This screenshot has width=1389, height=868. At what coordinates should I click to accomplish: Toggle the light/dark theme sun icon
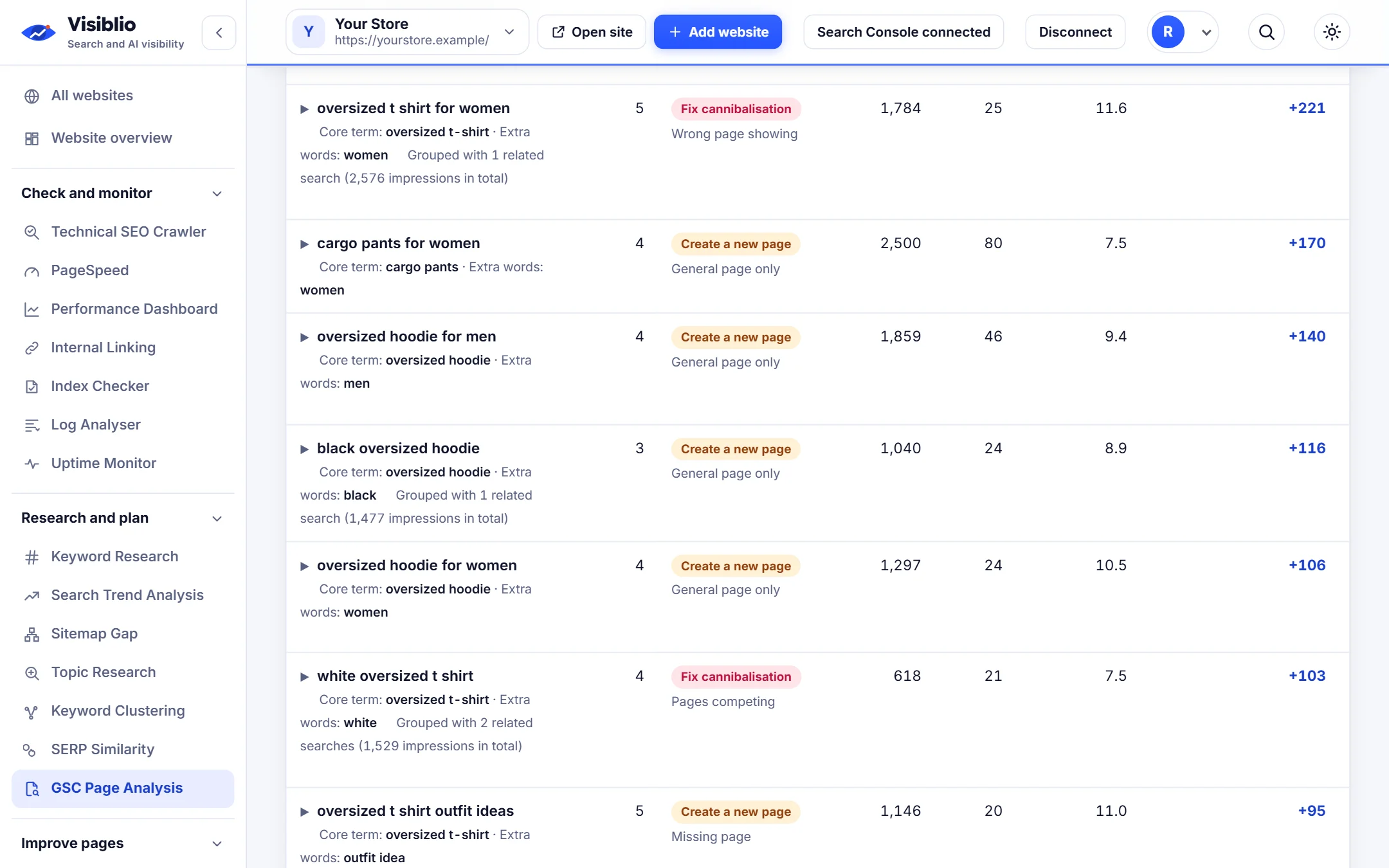(1332, 32)
